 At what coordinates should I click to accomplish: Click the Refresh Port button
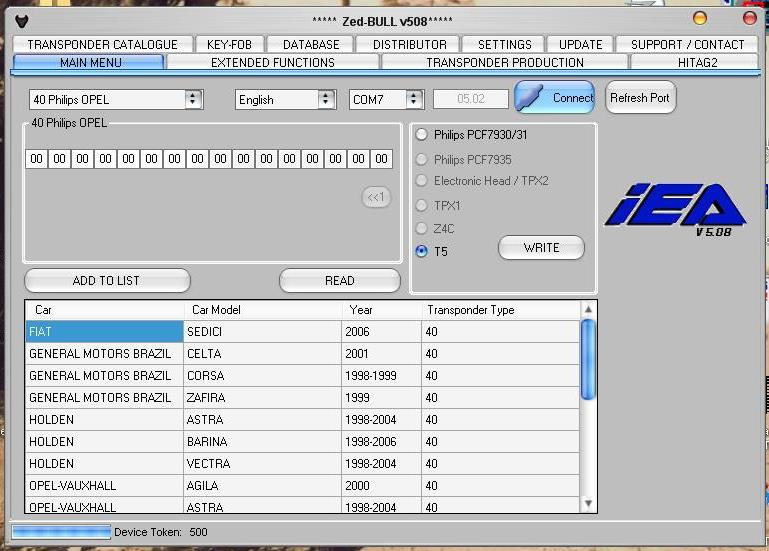tap(641, 97)
